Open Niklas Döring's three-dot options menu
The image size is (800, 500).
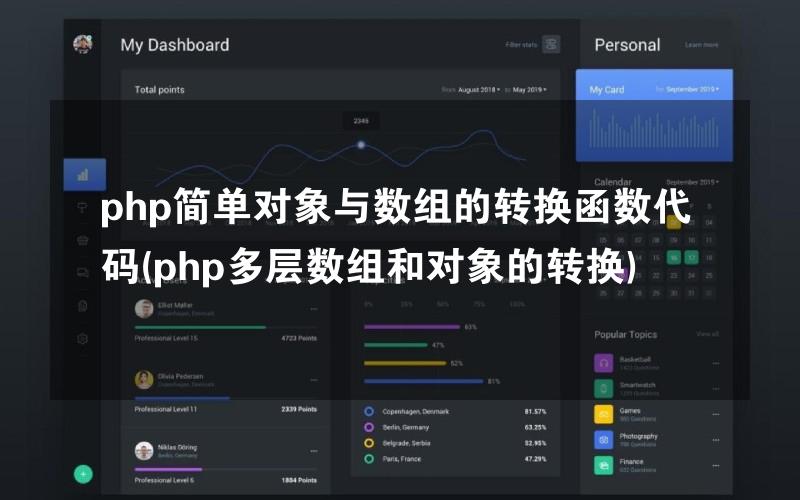313,450
